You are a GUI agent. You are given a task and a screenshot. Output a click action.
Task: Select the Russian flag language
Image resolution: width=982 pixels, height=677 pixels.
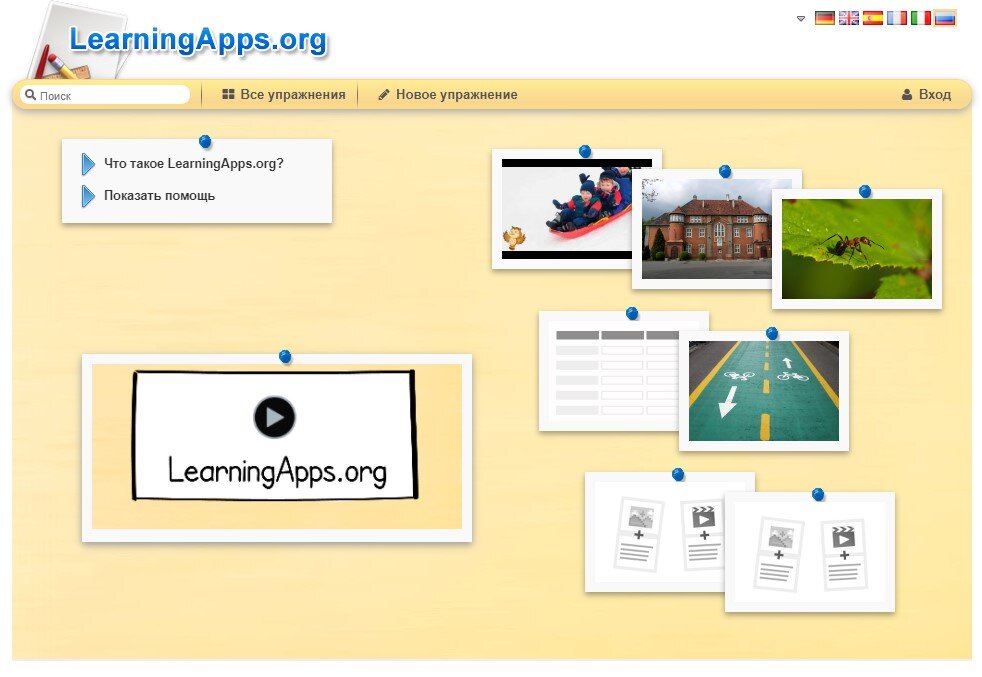[944, 18]
